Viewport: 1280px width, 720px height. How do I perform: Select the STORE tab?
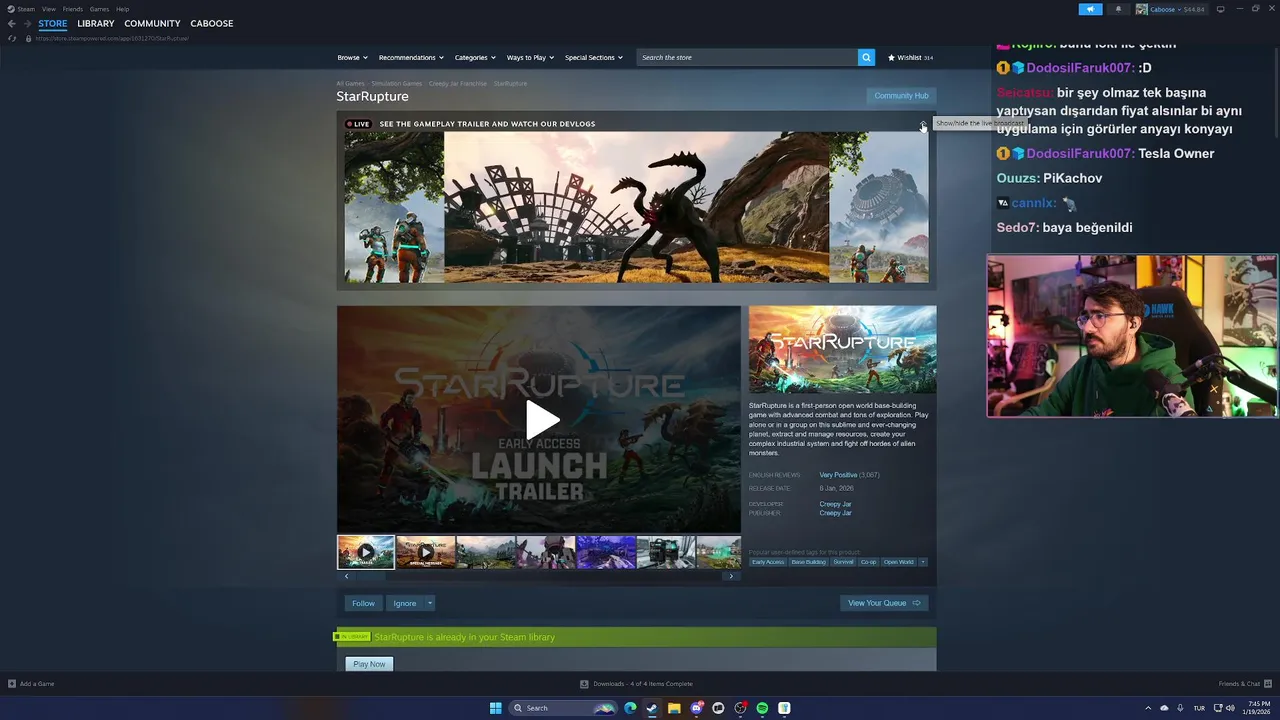pos(53,23)
